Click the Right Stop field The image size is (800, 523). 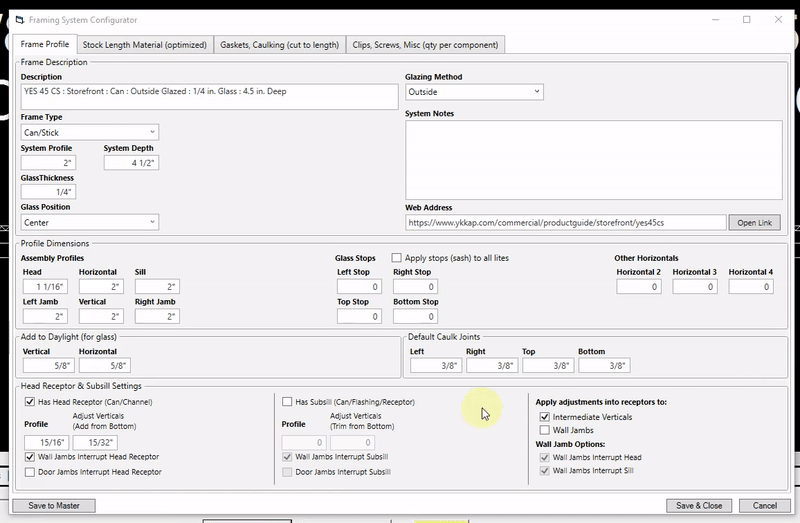[415, 287]
